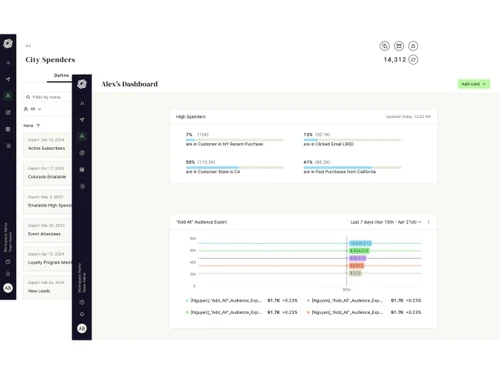Click the copy icon above the 14,312 count
Image resolution: width=500 pixels, height=375 pixels.
[x=385, y=46]
